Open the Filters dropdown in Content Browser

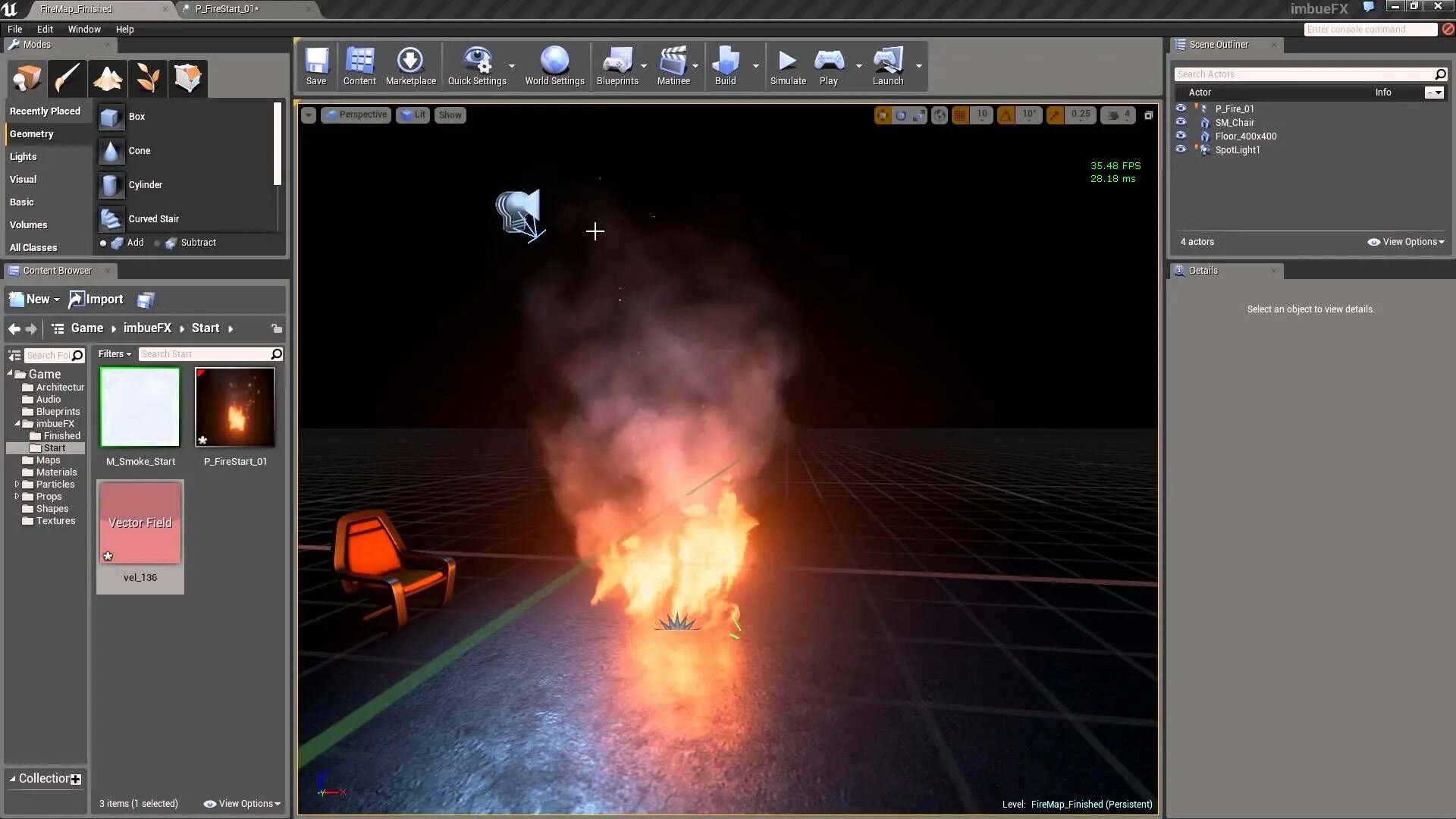[115, 354]
